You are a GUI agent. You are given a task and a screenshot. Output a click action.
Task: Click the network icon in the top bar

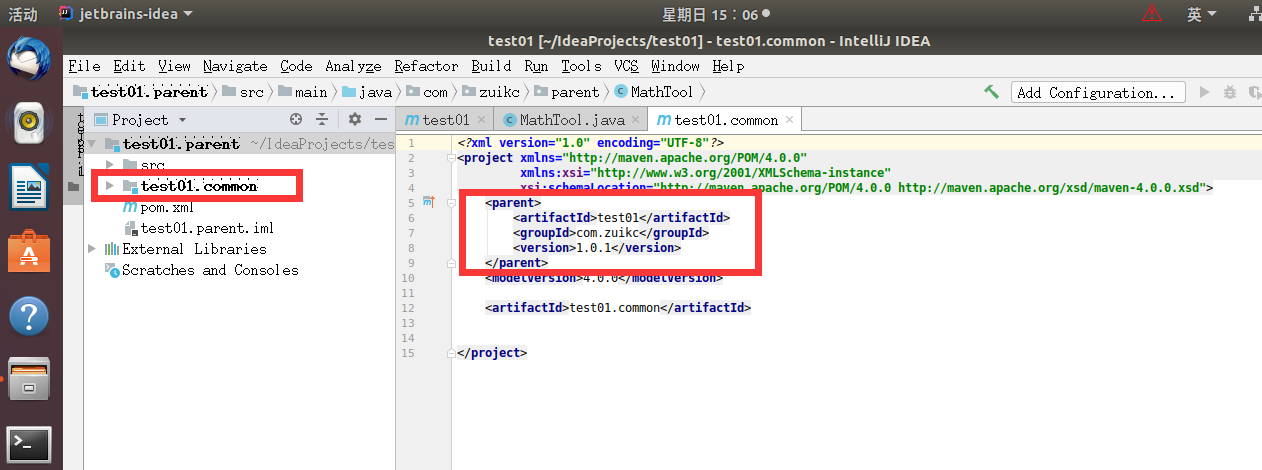pyautogui.click(x=1254, y=14)
